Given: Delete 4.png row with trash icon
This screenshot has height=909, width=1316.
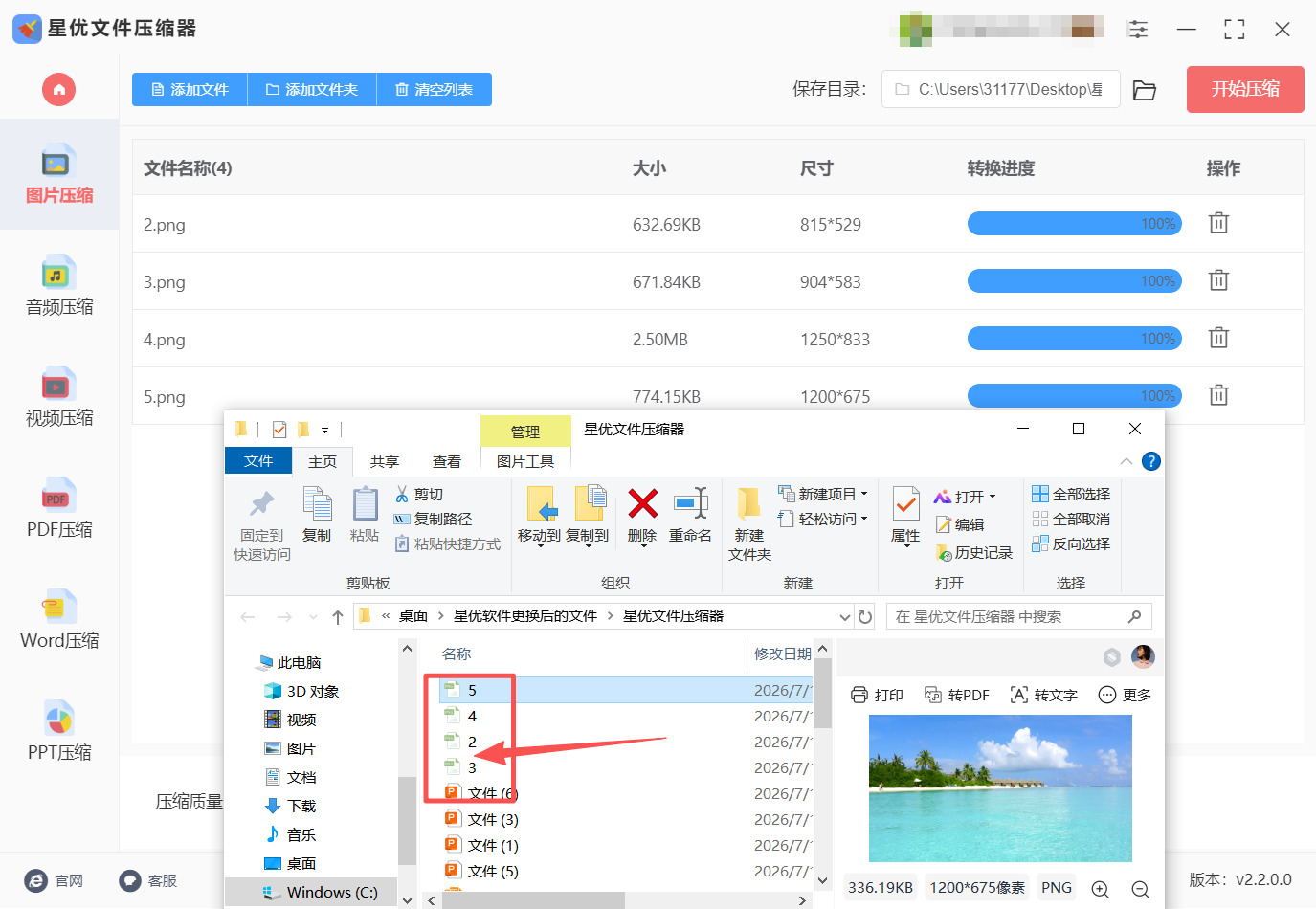Looking at the screenshot, I should (1218, 338).
